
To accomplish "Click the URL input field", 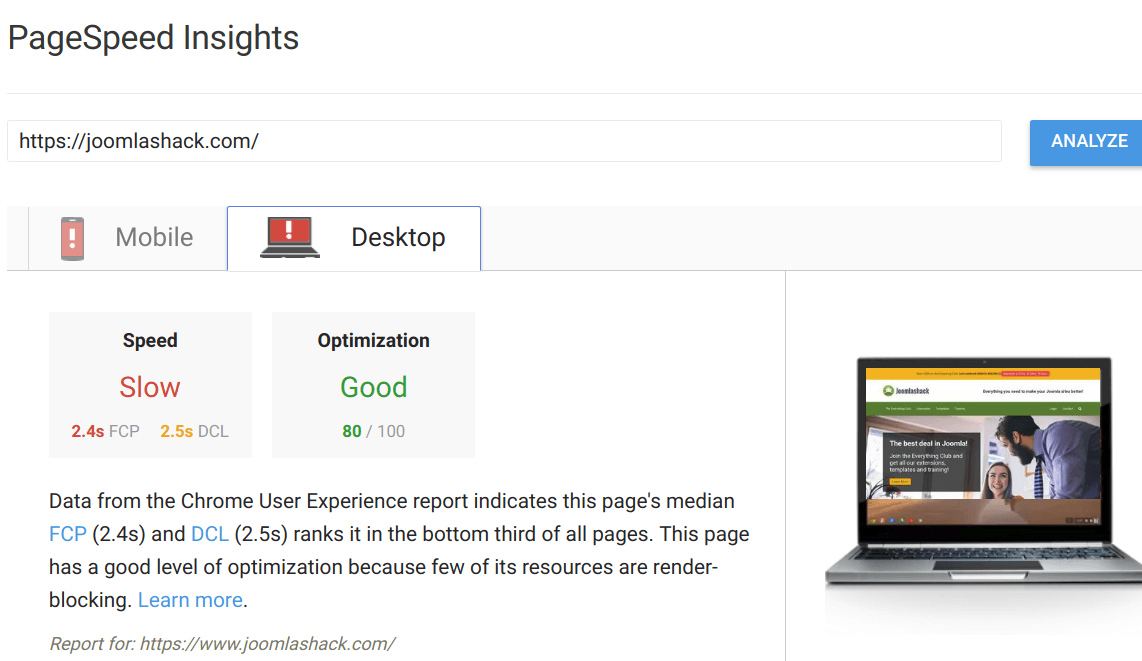I will click(504, 141).
